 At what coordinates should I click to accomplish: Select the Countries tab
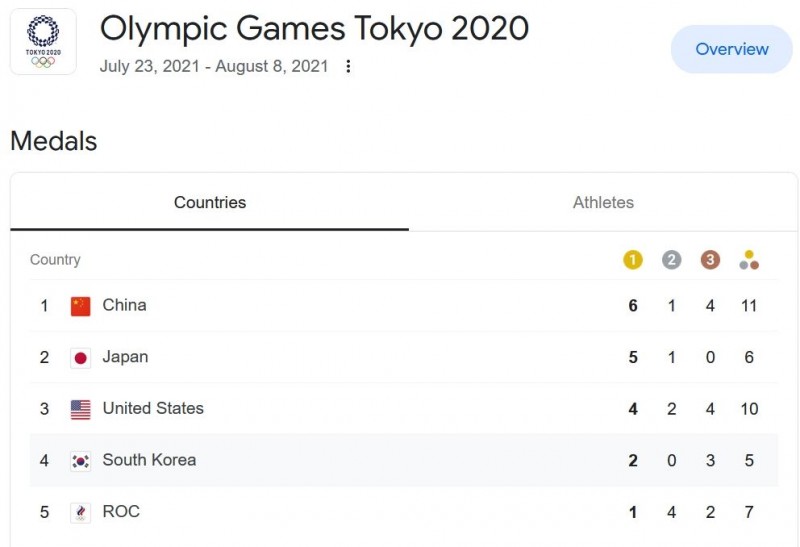tap(210, 203)
